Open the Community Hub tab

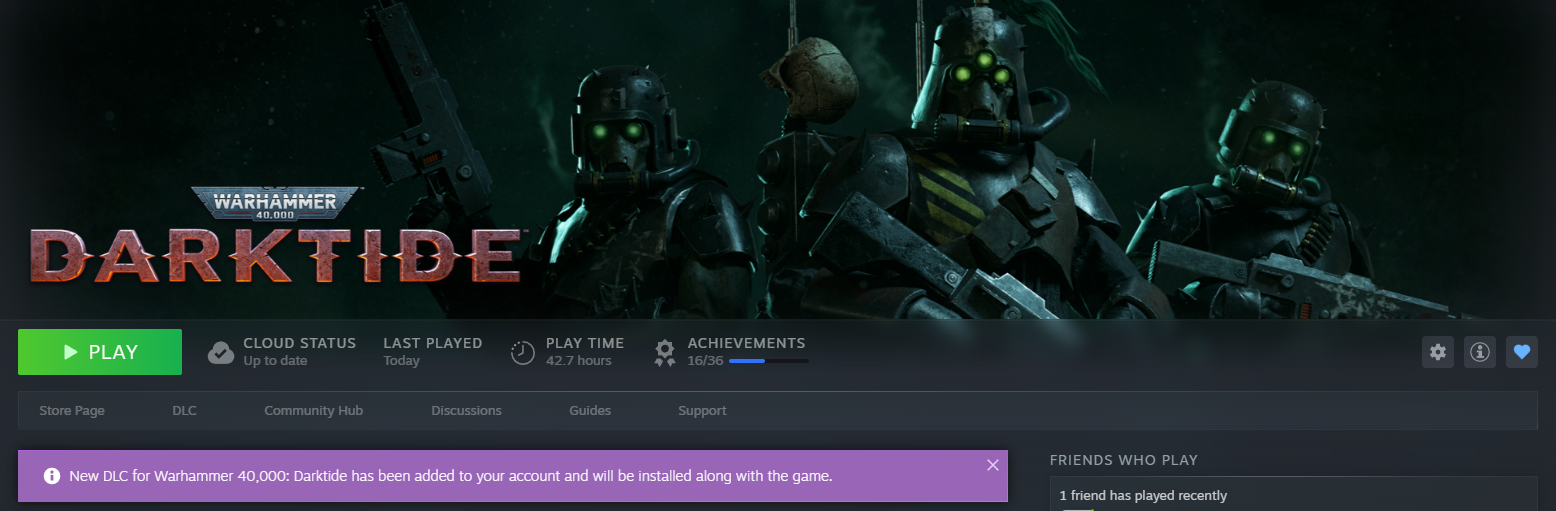pos(313,410)
